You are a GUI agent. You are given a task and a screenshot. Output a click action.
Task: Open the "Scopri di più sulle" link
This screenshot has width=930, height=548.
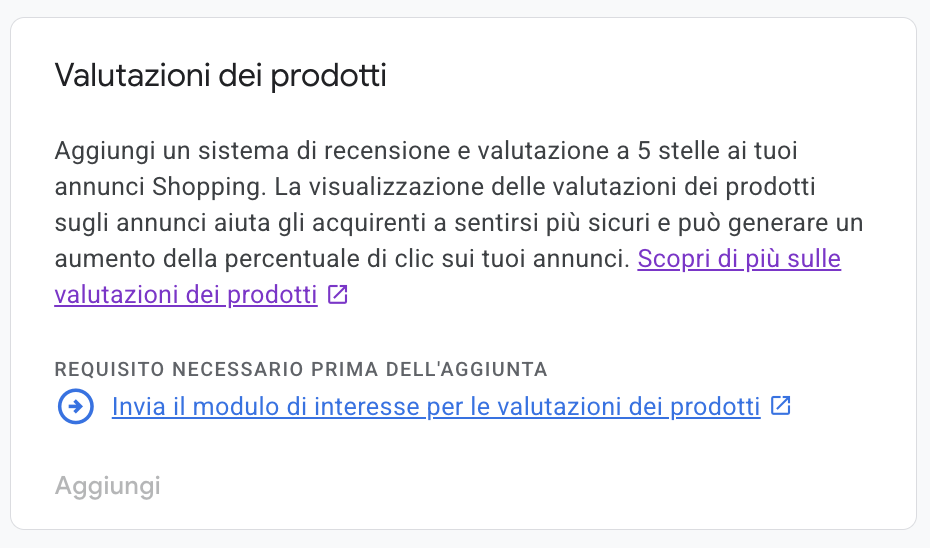(x=739, y=260)
